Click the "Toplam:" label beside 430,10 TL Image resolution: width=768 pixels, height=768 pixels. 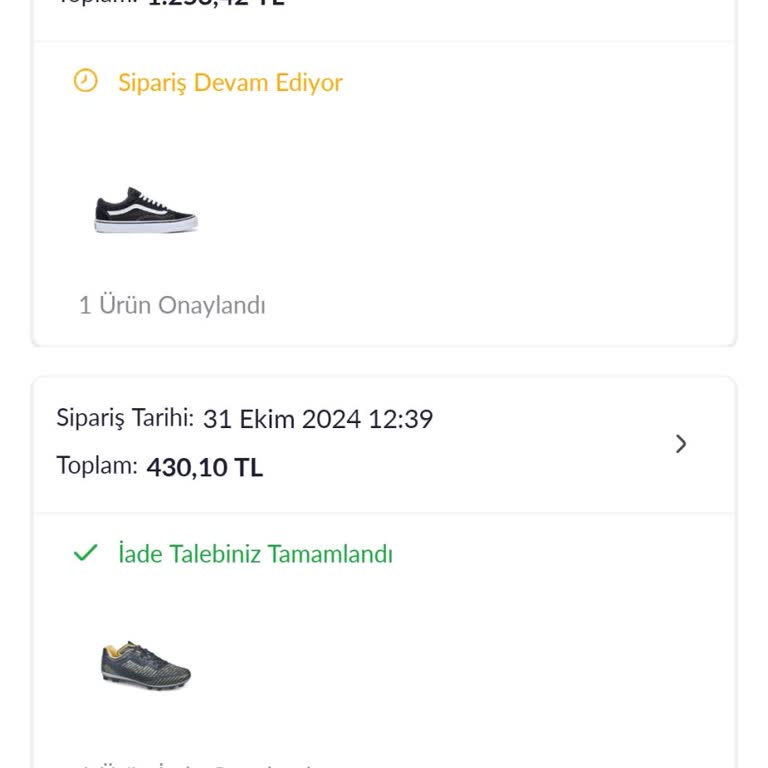[x=97, y=466]
